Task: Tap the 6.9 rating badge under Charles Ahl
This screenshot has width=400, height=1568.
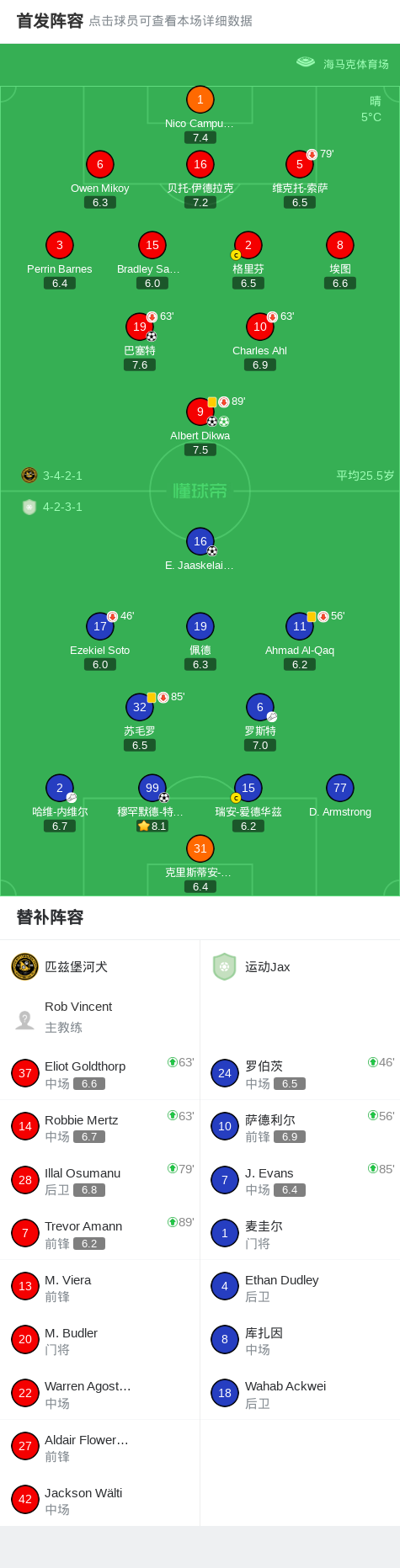Action: 260,364
